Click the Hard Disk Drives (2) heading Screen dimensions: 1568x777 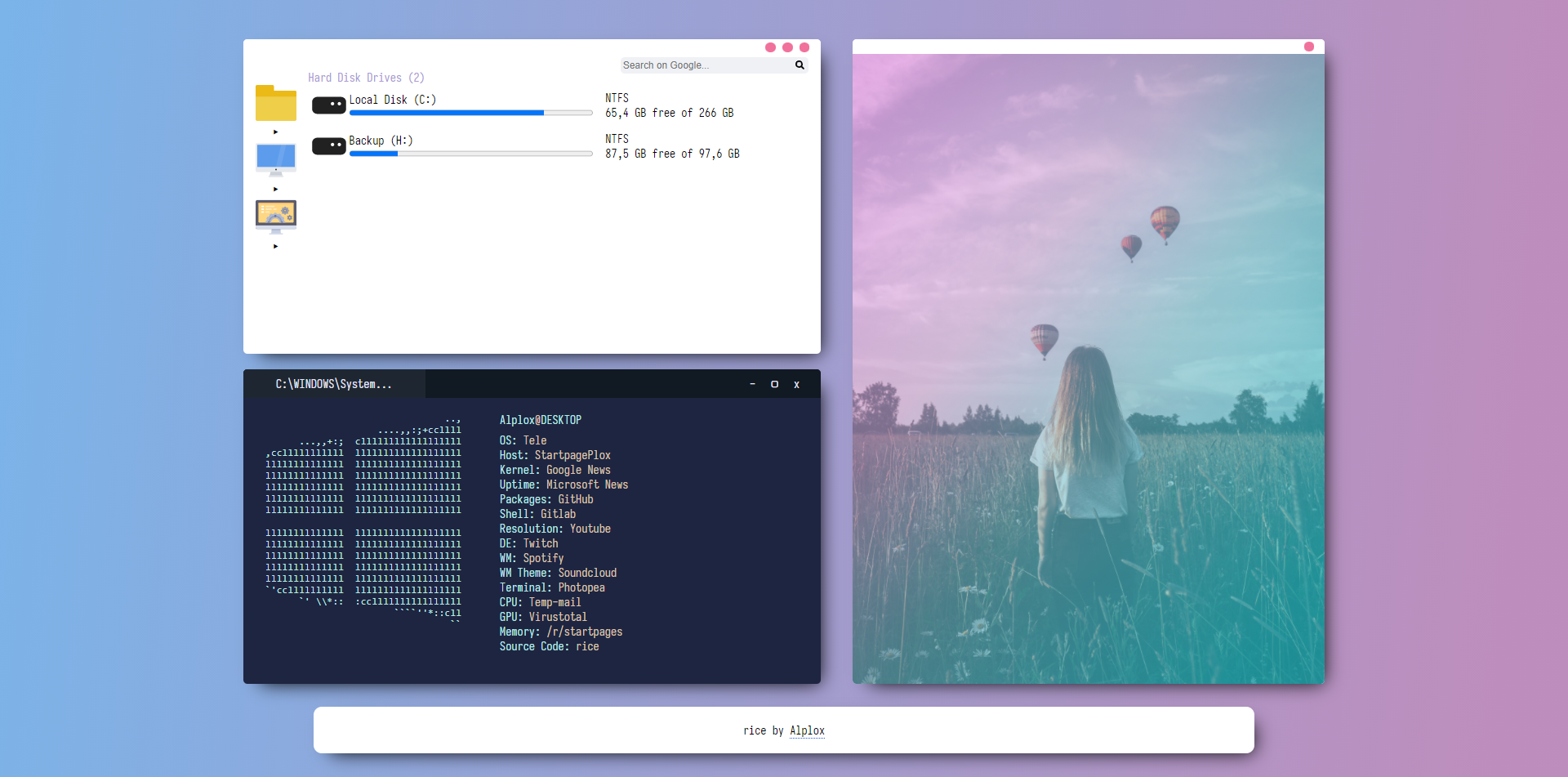coord(366,78)
